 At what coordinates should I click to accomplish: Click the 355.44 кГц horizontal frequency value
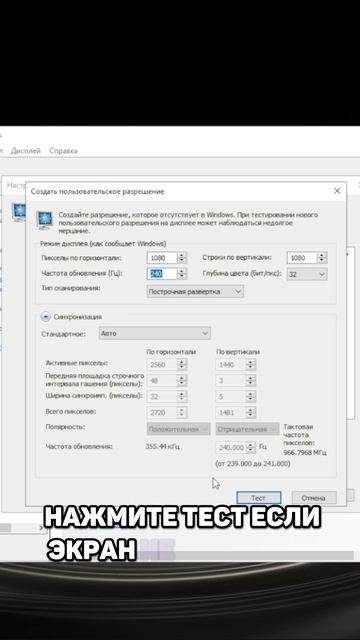[x=162, y=447]
